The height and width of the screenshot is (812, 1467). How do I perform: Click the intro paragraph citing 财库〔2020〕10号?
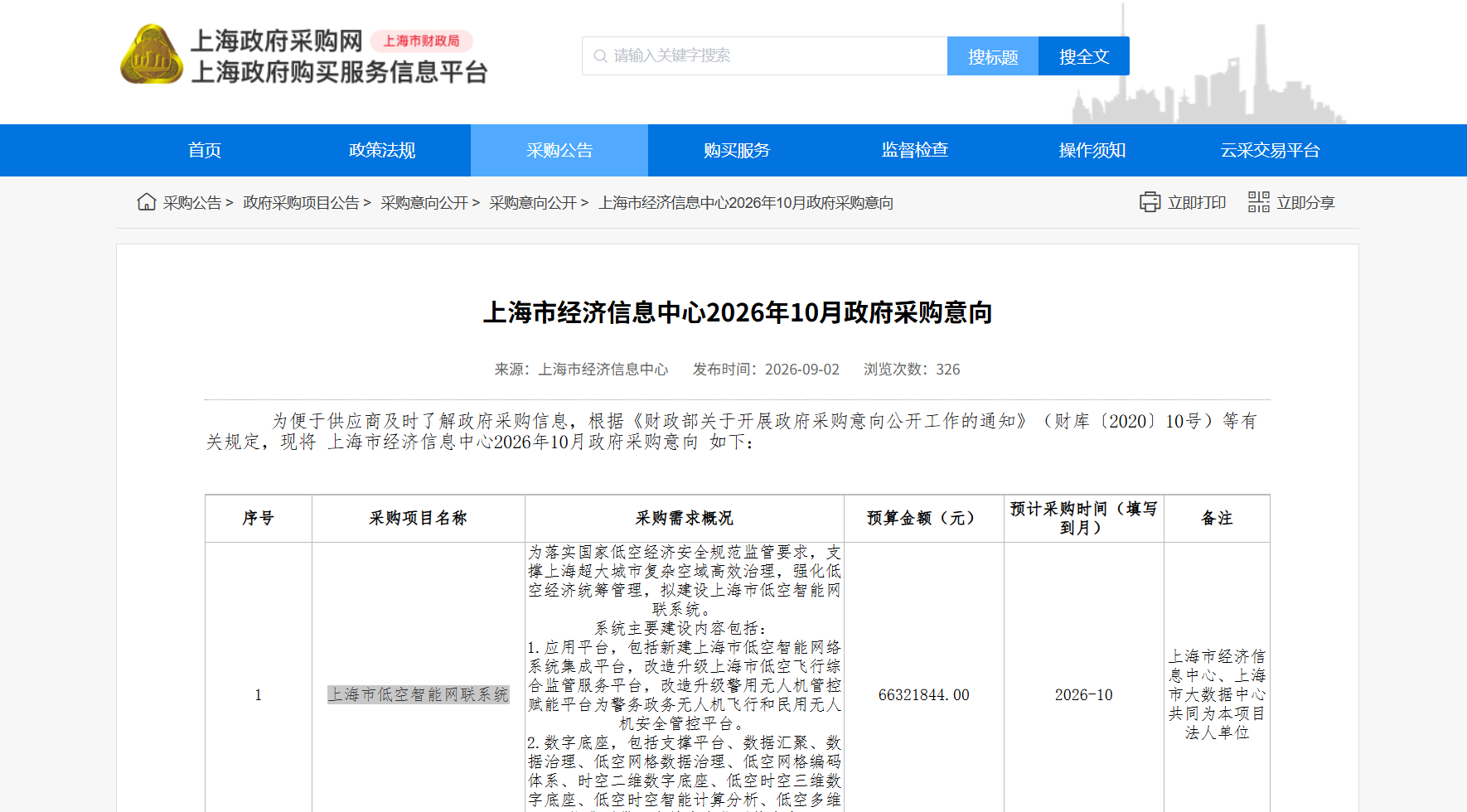[x=732, y=432]
